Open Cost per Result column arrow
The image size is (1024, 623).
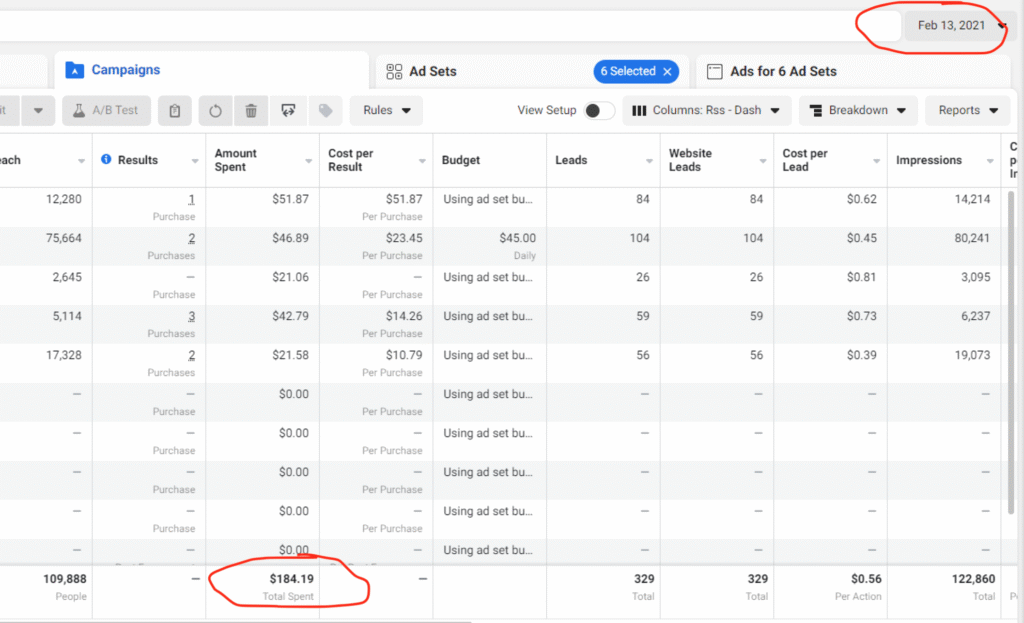(x=422, y=161)
